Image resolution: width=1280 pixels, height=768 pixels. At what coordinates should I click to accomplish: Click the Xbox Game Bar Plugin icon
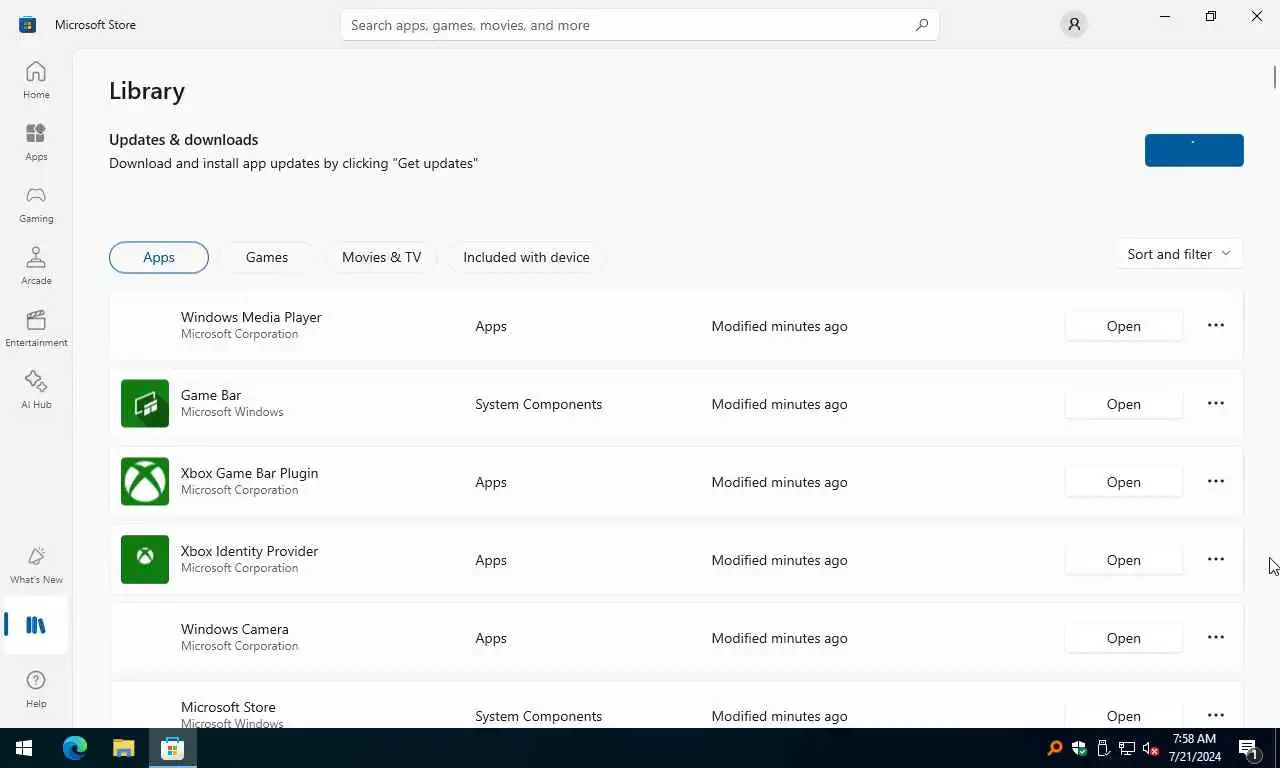[145, 481]
